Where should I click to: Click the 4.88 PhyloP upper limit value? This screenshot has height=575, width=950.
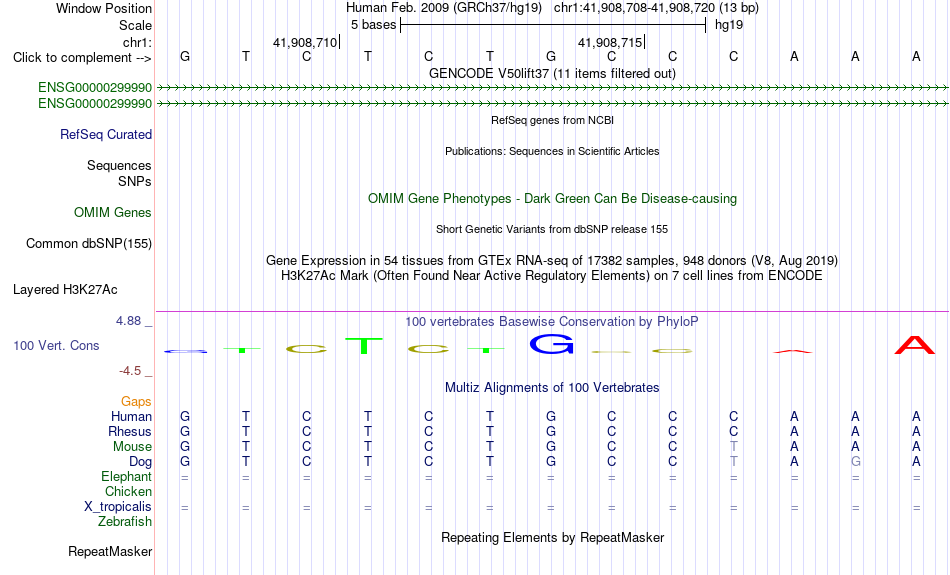pos(128,321)
